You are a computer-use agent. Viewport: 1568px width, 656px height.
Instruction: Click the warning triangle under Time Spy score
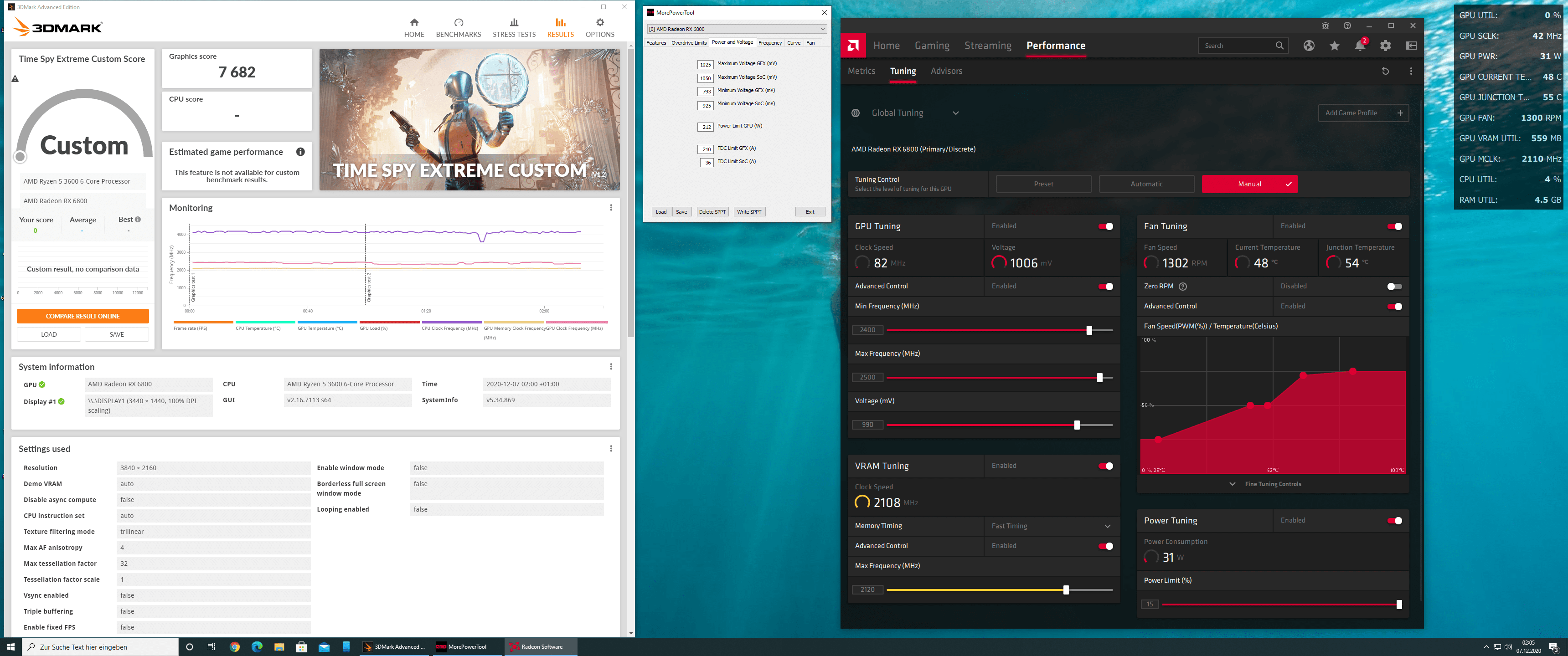[x=15, y=78]
